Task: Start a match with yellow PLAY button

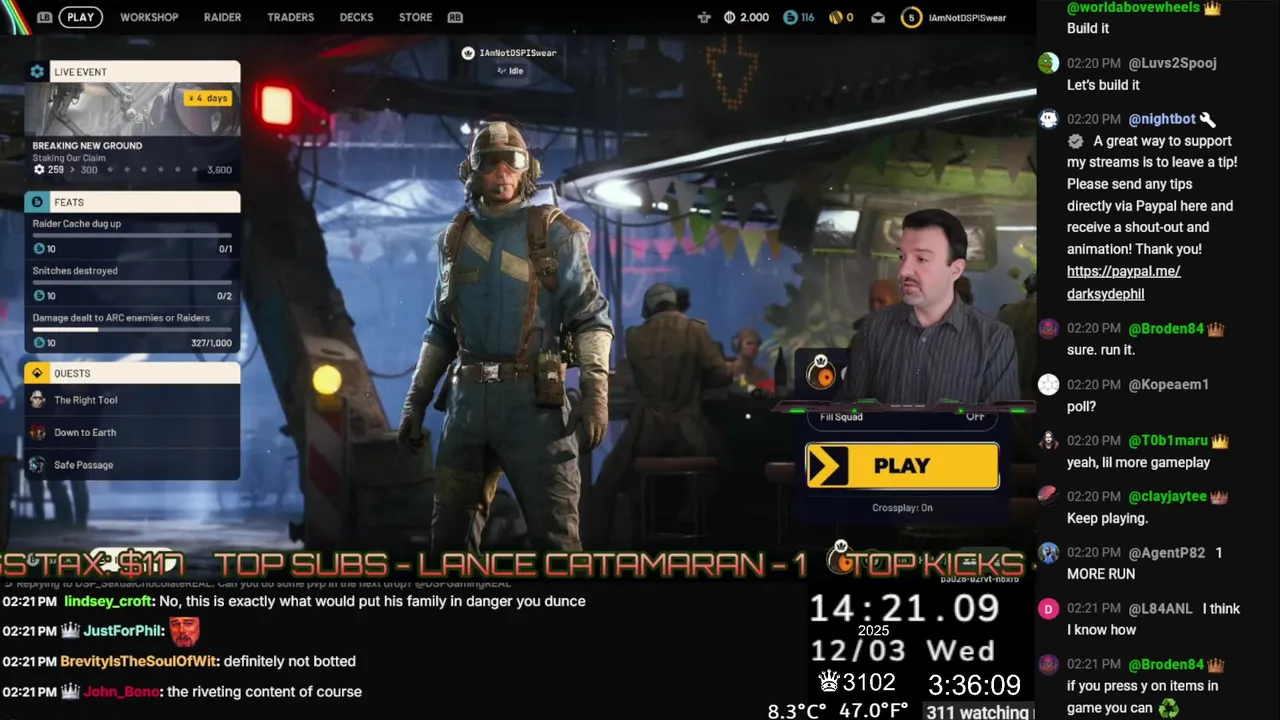Action: click(902, 466)
